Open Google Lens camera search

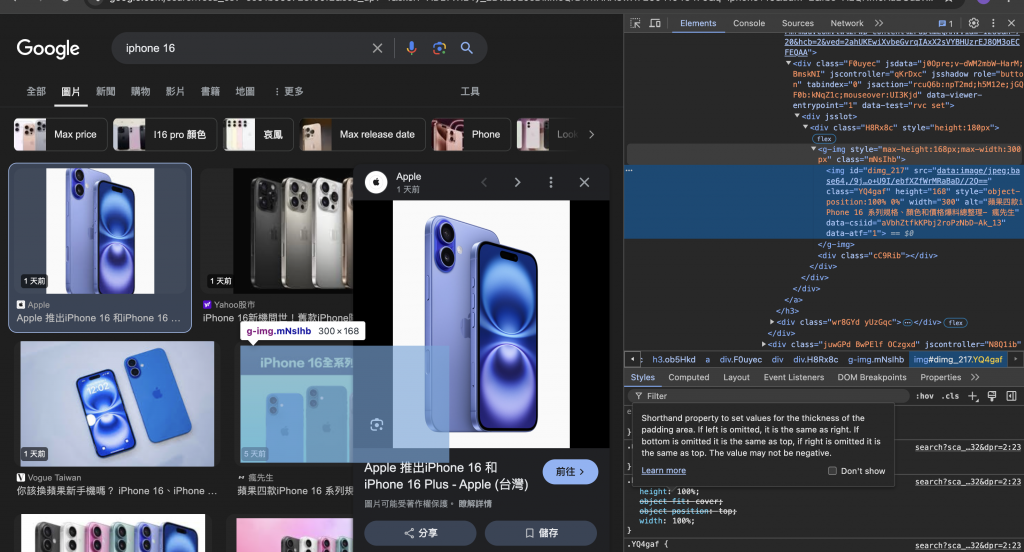(440, 48)
